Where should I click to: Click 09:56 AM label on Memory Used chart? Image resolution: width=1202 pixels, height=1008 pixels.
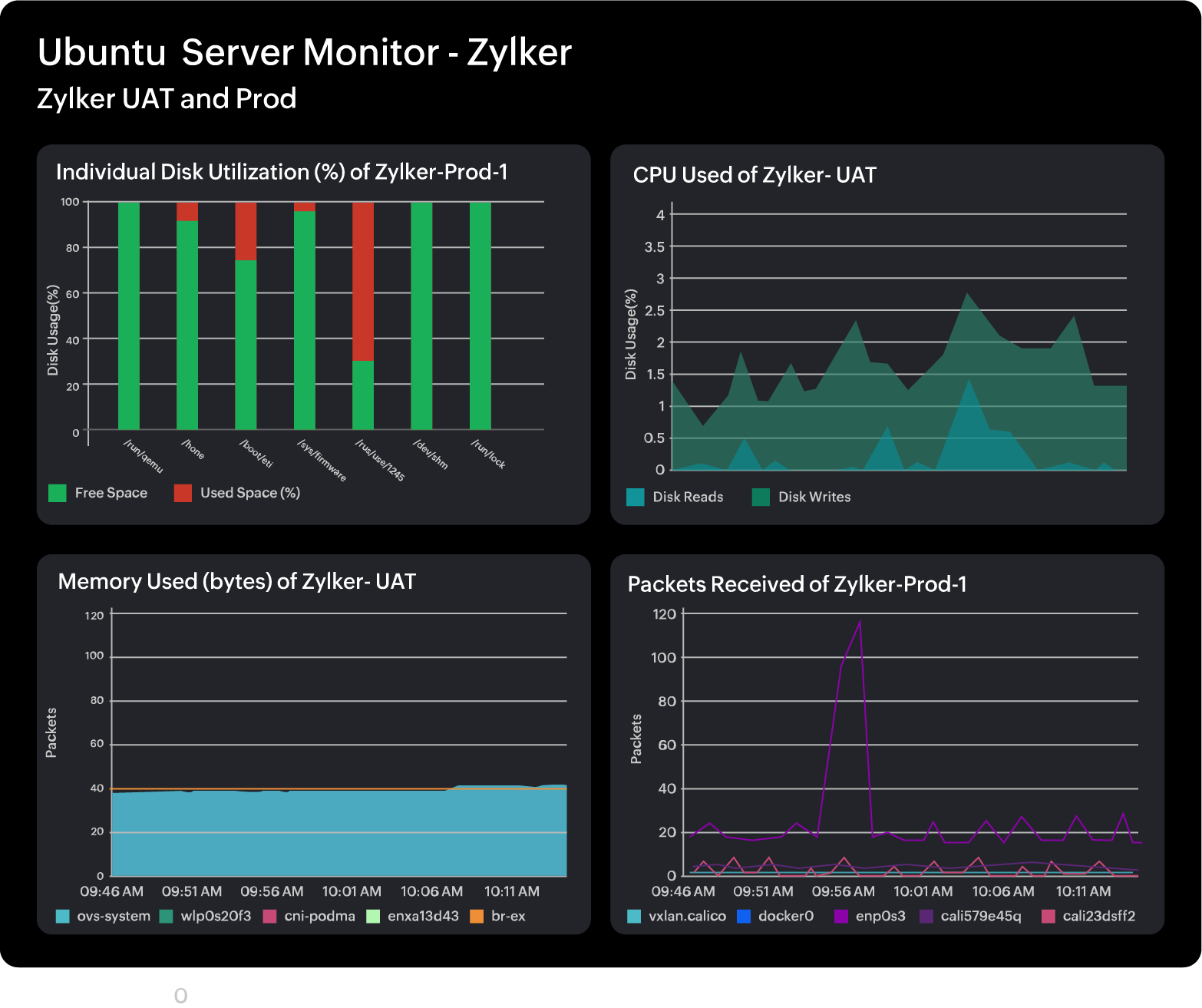272,891
